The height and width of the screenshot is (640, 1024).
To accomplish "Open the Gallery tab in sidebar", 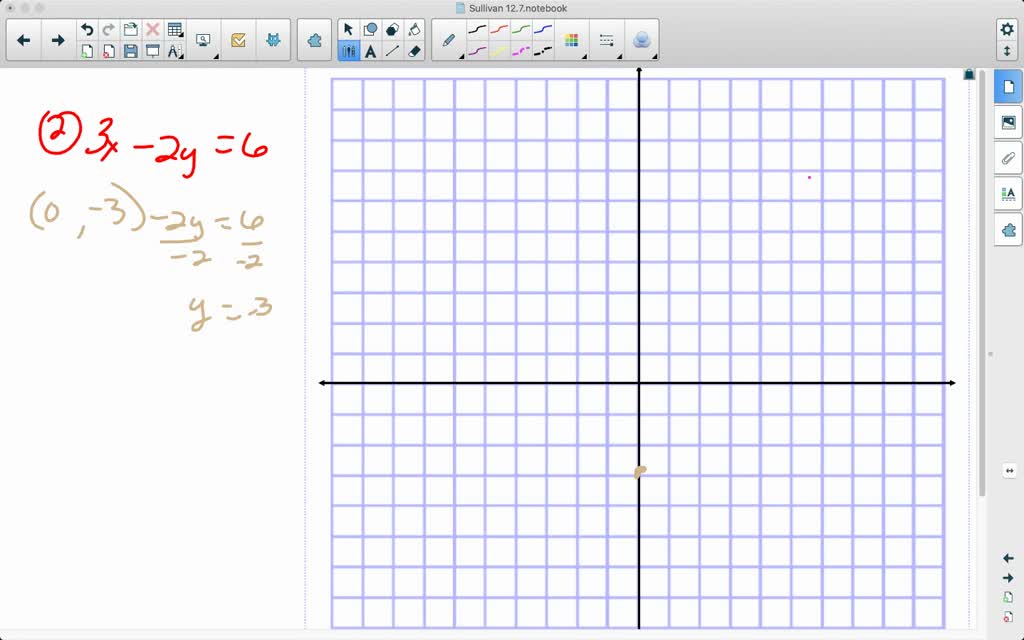I will click(x=1008, y=123).
